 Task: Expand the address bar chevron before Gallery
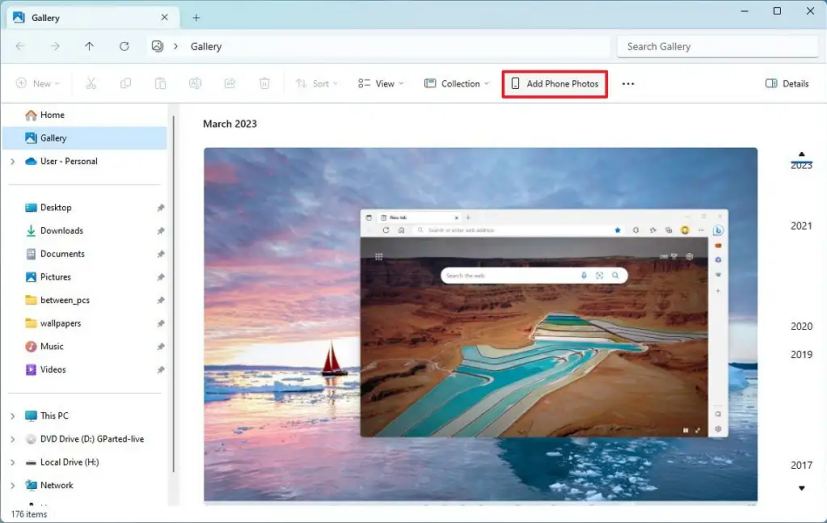[176, 46]
